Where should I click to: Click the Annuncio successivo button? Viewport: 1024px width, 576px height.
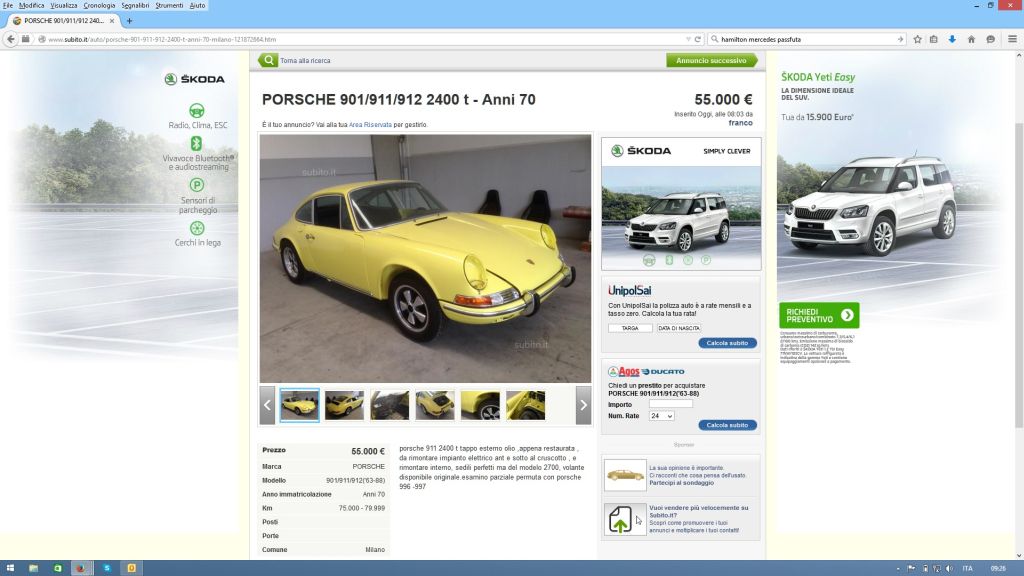point(711,60)
